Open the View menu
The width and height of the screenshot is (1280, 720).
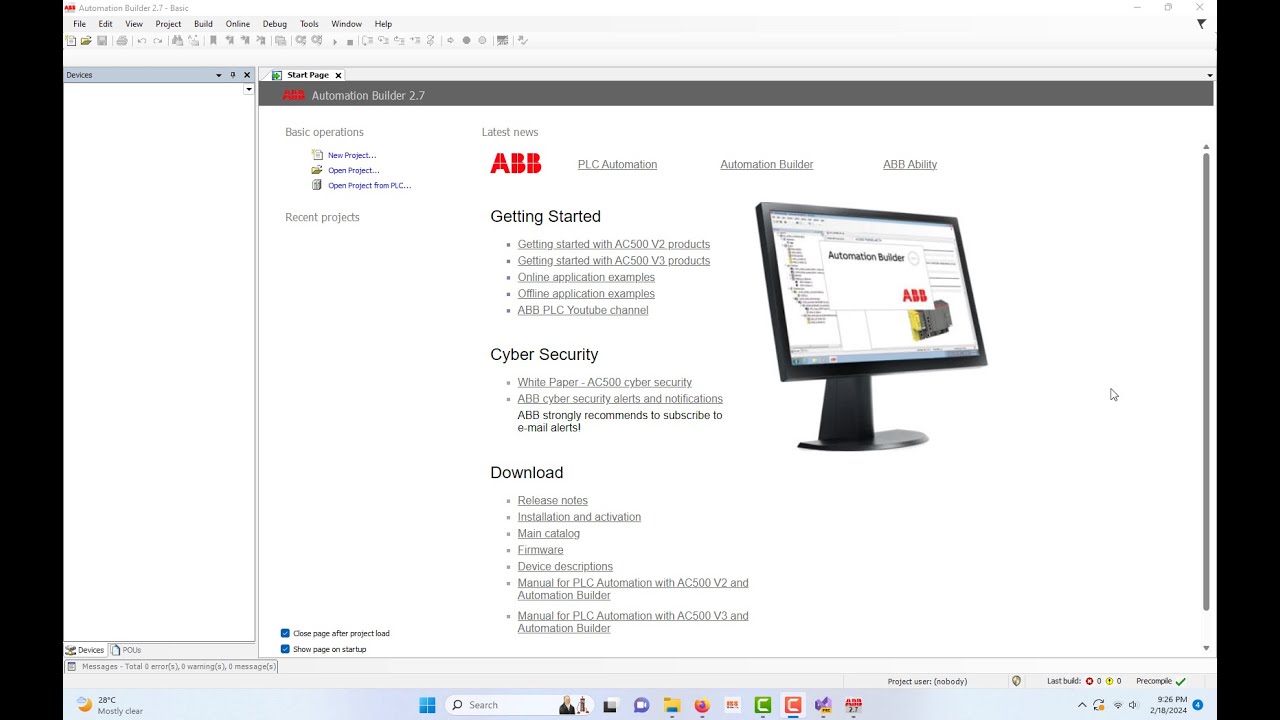134,24
